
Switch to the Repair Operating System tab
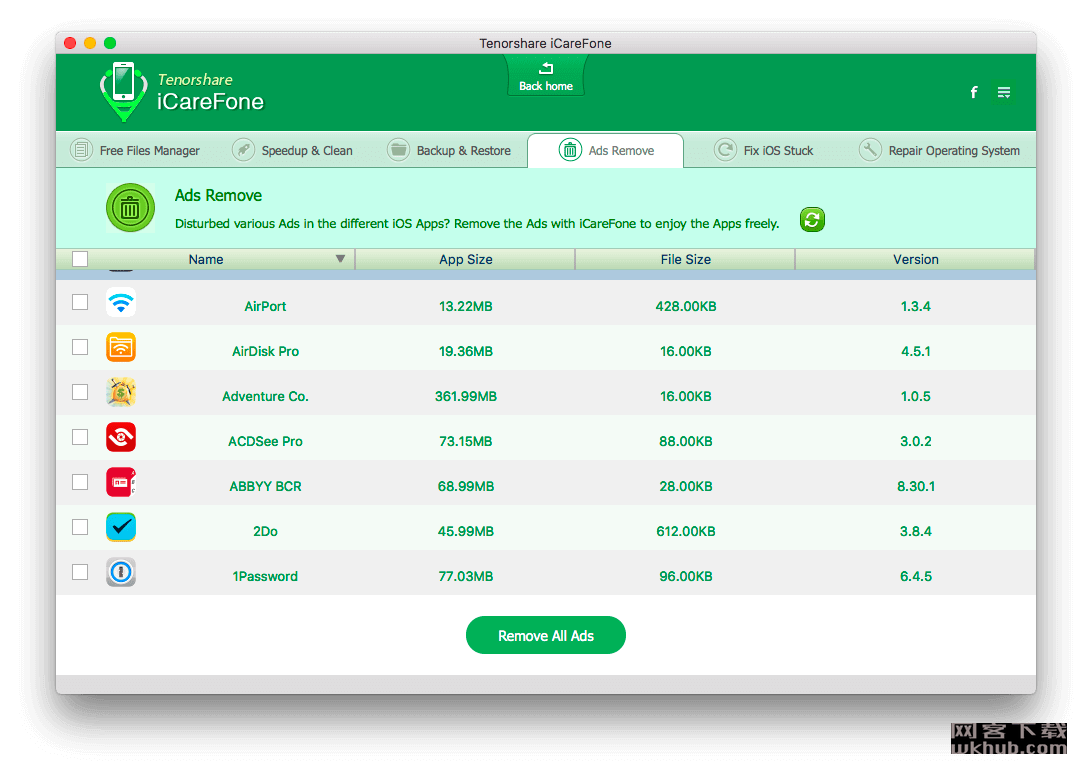[940, 150]
